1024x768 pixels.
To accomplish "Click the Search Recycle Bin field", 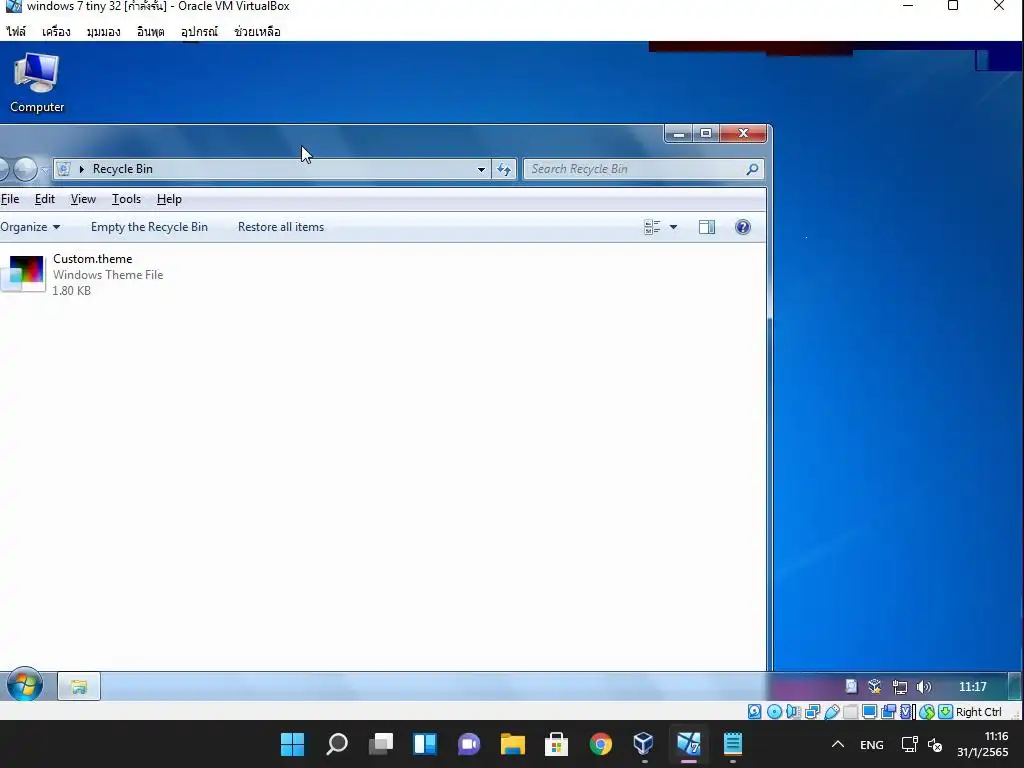I will pyautogui.click(x=643, y=169).
